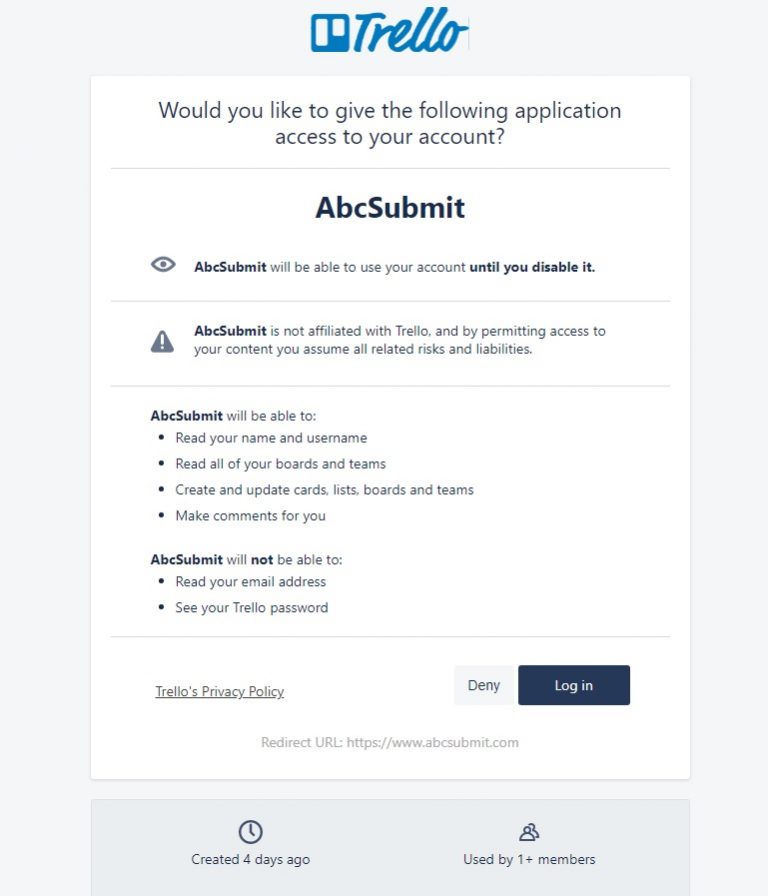Click the members icon above Used by 1+ members
This screenshot has width=768, height=896.
[529, 831]
